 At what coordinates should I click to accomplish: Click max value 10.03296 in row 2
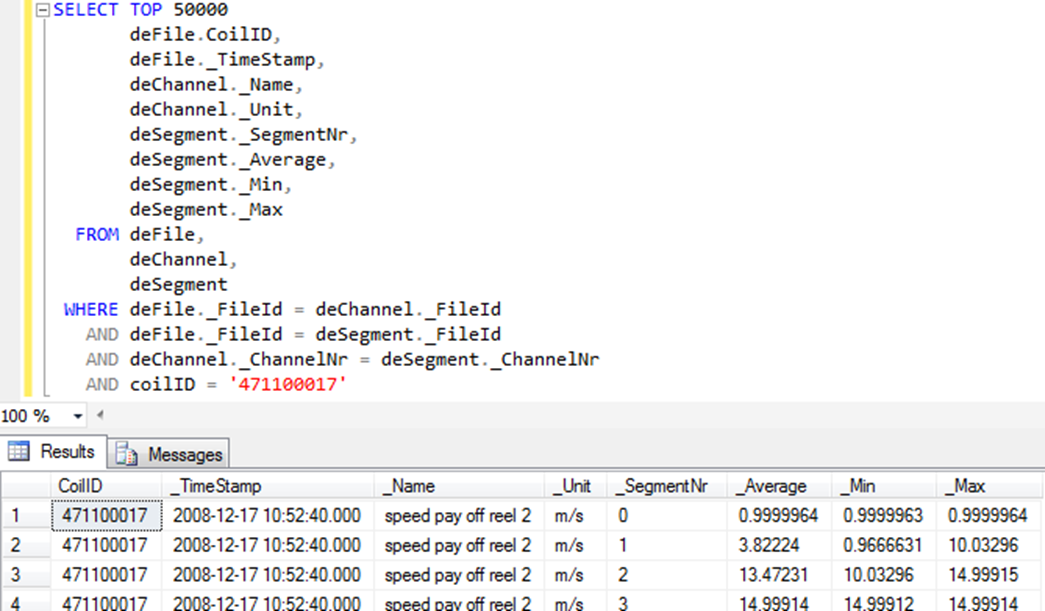(x=989, y=545)
